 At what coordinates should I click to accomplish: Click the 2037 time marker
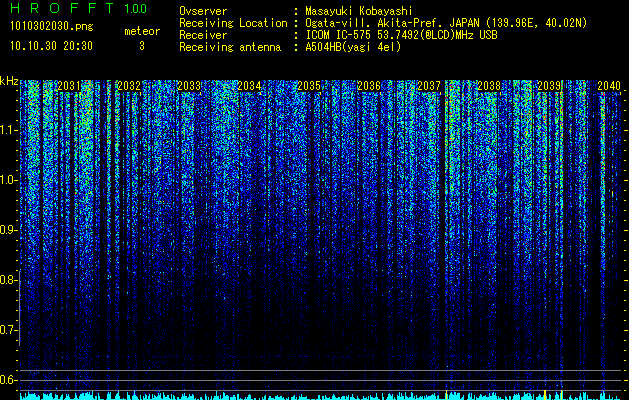point(429,86)
